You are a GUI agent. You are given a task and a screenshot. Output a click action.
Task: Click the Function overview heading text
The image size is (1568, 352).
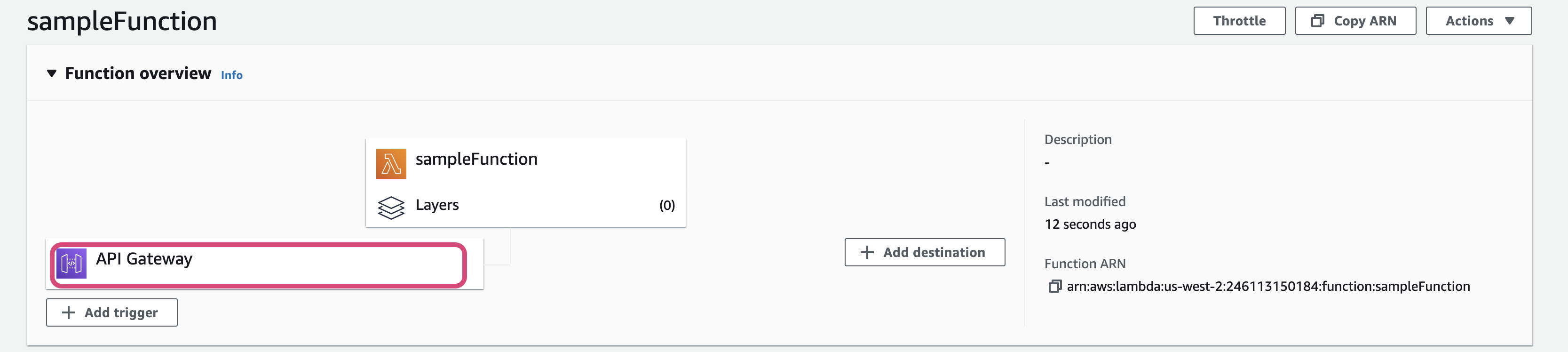(138, 74)
